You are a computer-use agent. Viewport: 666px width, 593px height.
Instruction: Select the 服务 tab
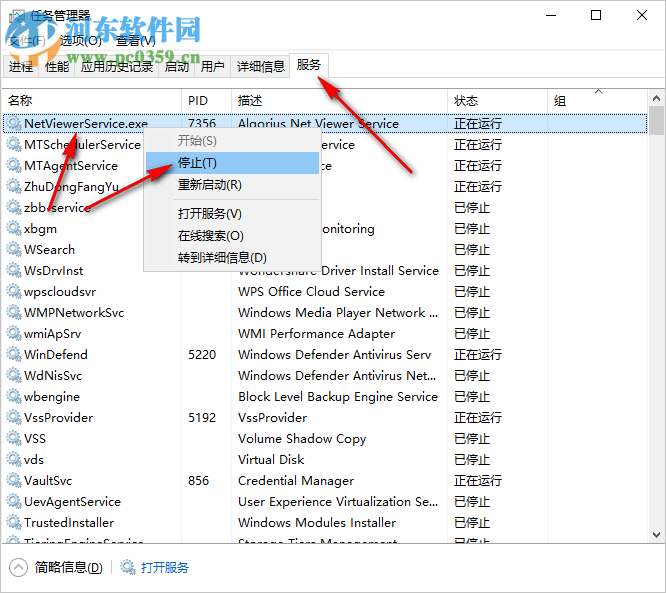pyautogui.click(x=309, y=65)
